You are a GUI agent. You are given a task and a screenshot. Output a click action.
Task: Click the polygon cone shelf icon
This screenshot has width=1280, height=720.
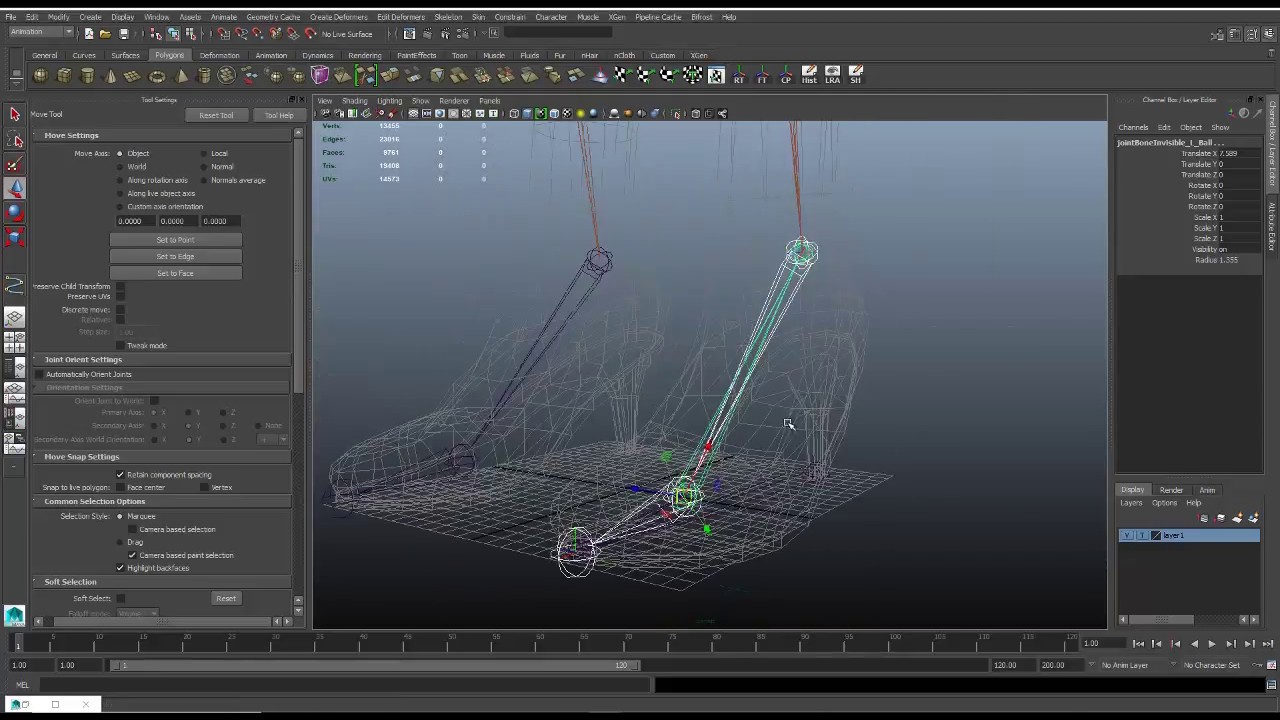pyautogui.click(x=110, y=76)
